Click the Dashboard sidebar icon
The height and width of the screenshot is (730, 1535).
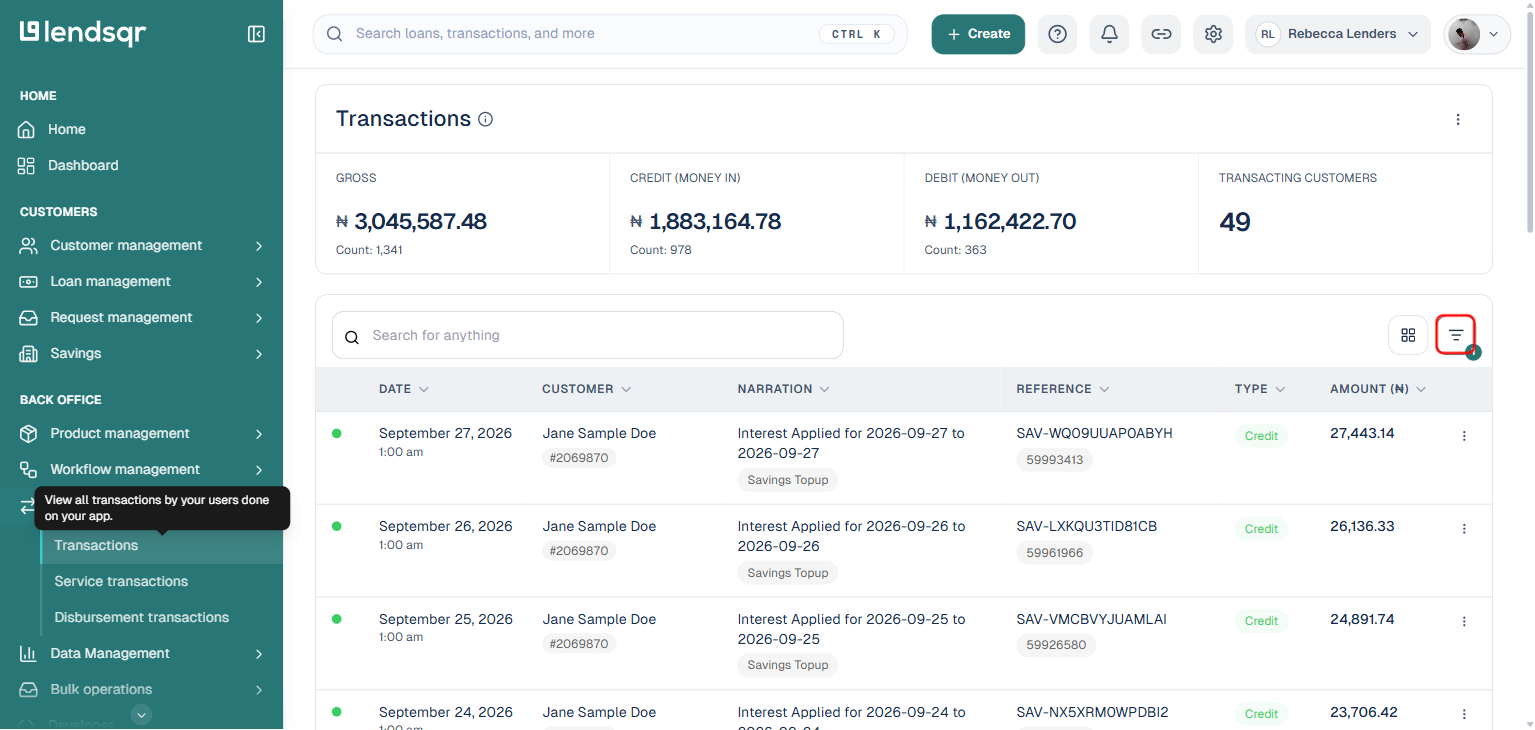point(26,166)
